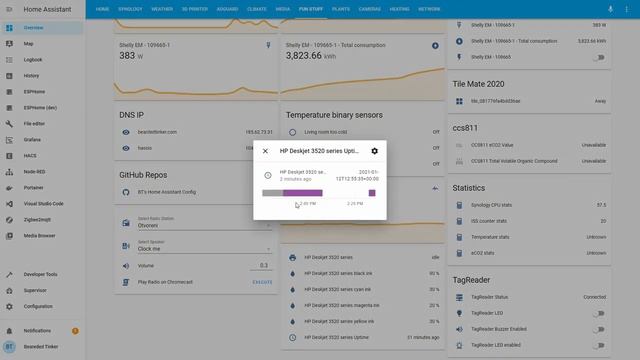Open Media Browser in sidebar
This screenshot has width=640, height=360.
coord(42,236)
